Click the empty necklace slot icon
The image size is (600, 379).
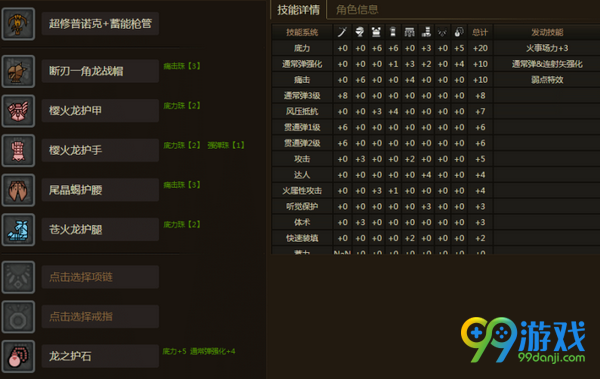pos(18,277)
